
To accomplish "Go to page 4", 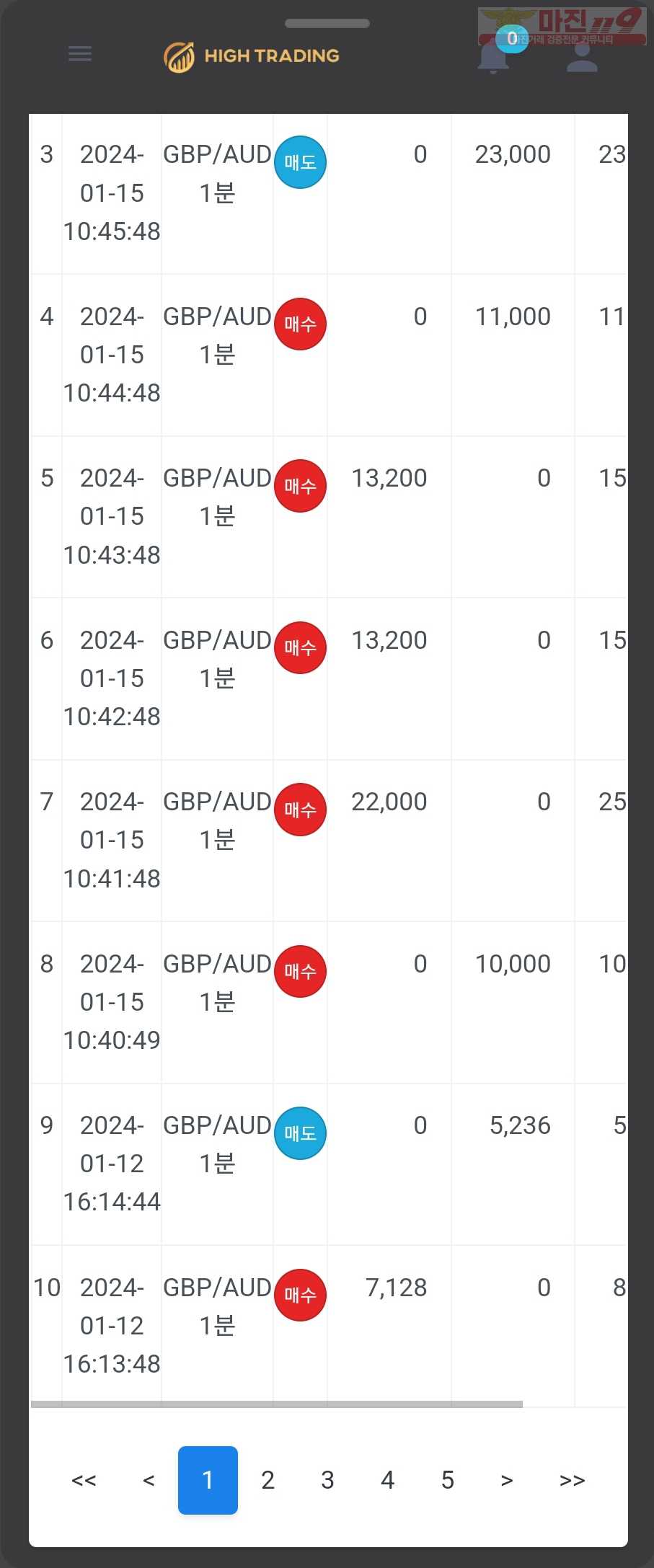I will click(x=387, y=1480).
